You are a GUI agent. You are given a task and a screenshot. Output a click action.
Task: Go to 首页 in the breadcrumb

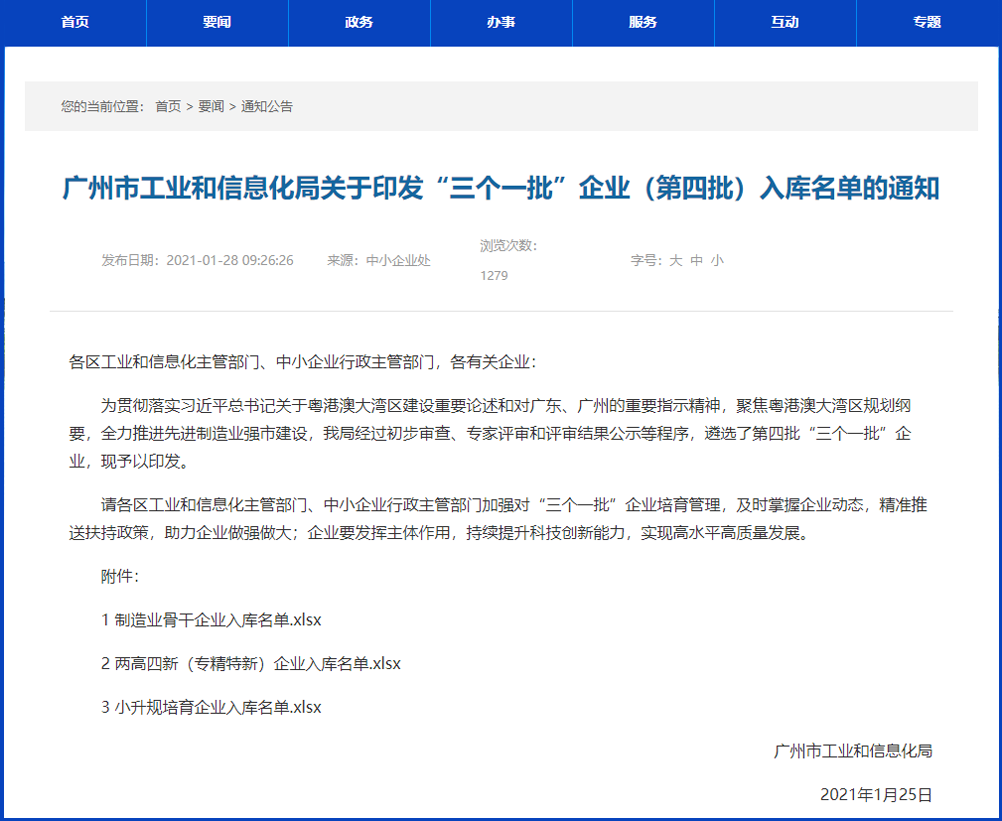tap(168, 107)
